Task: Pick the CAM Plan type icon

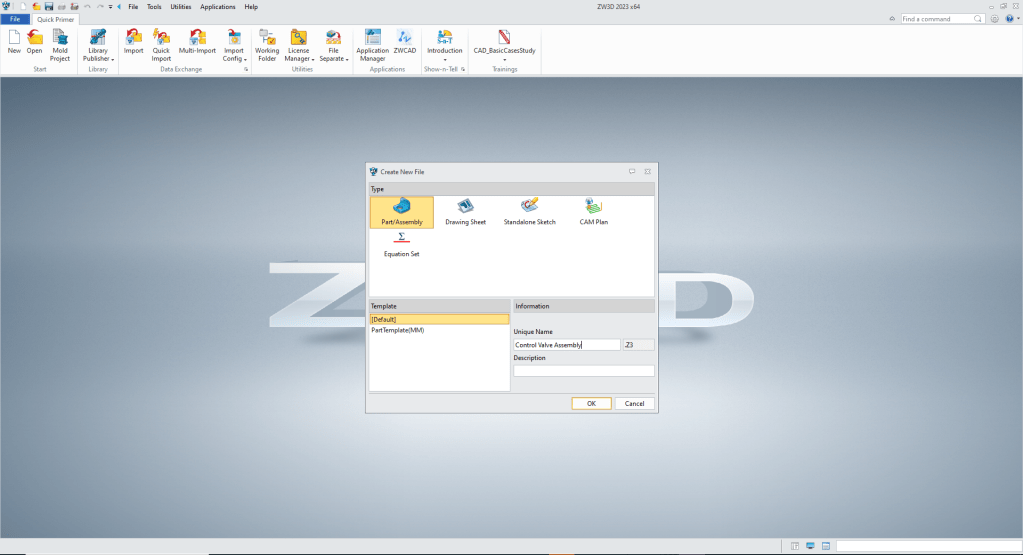Action: 593,206
